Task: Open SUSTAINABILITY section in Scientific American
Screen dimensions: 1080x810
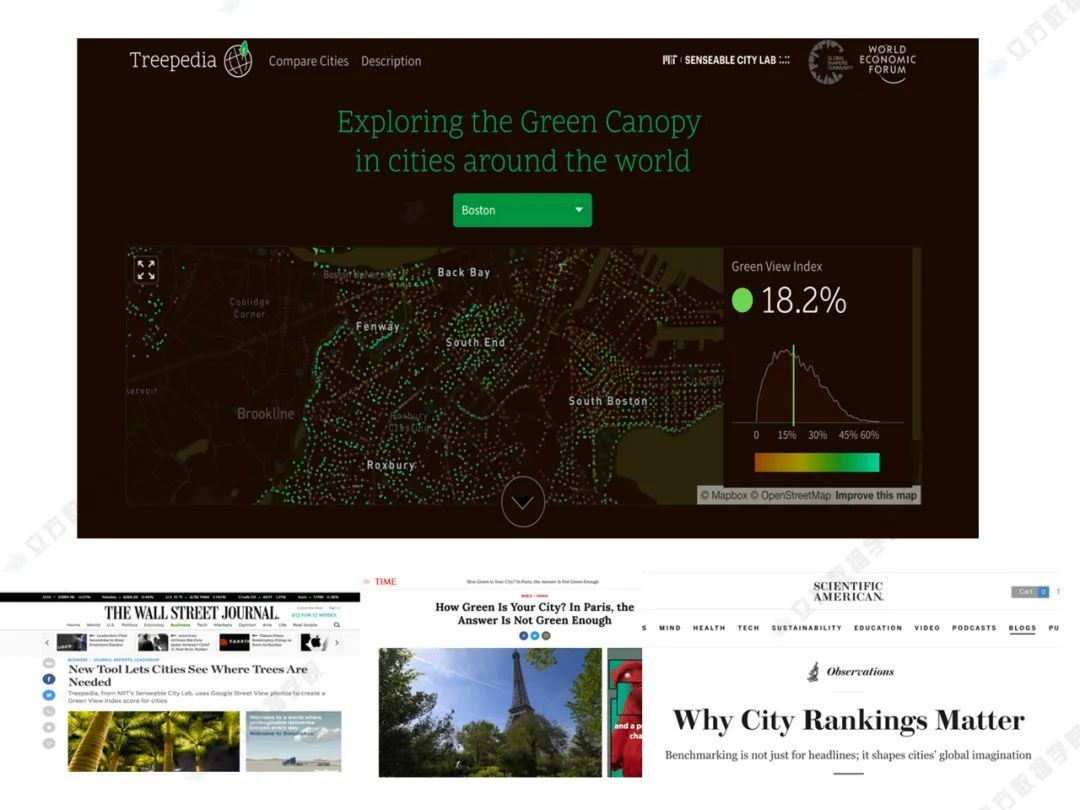Action: click(807, 627)
